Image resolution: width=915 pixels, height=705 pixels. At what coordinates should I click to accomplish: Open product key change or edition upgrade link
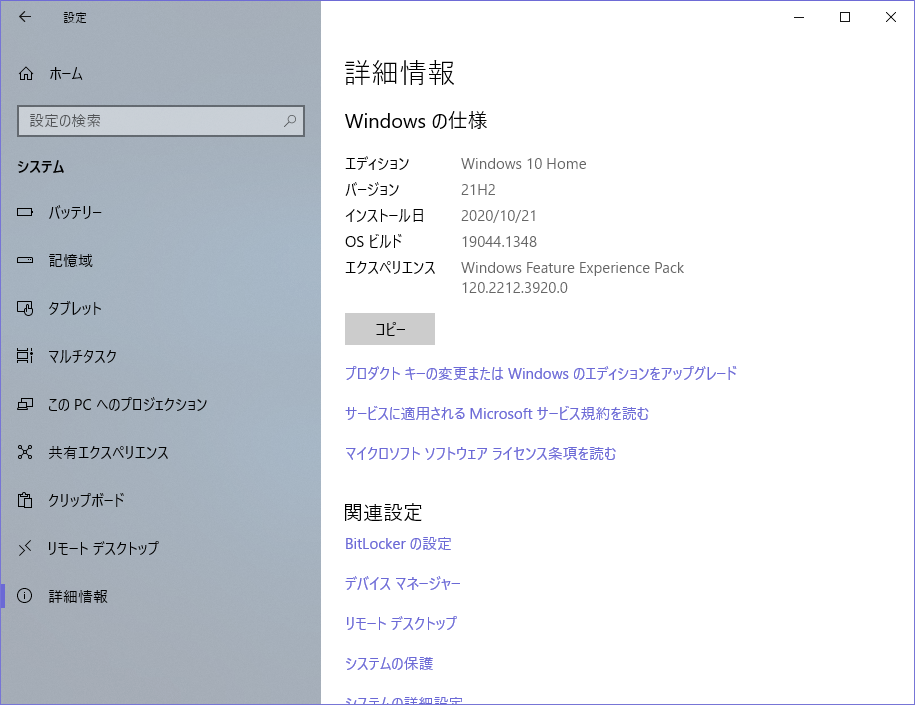point(540,373)
